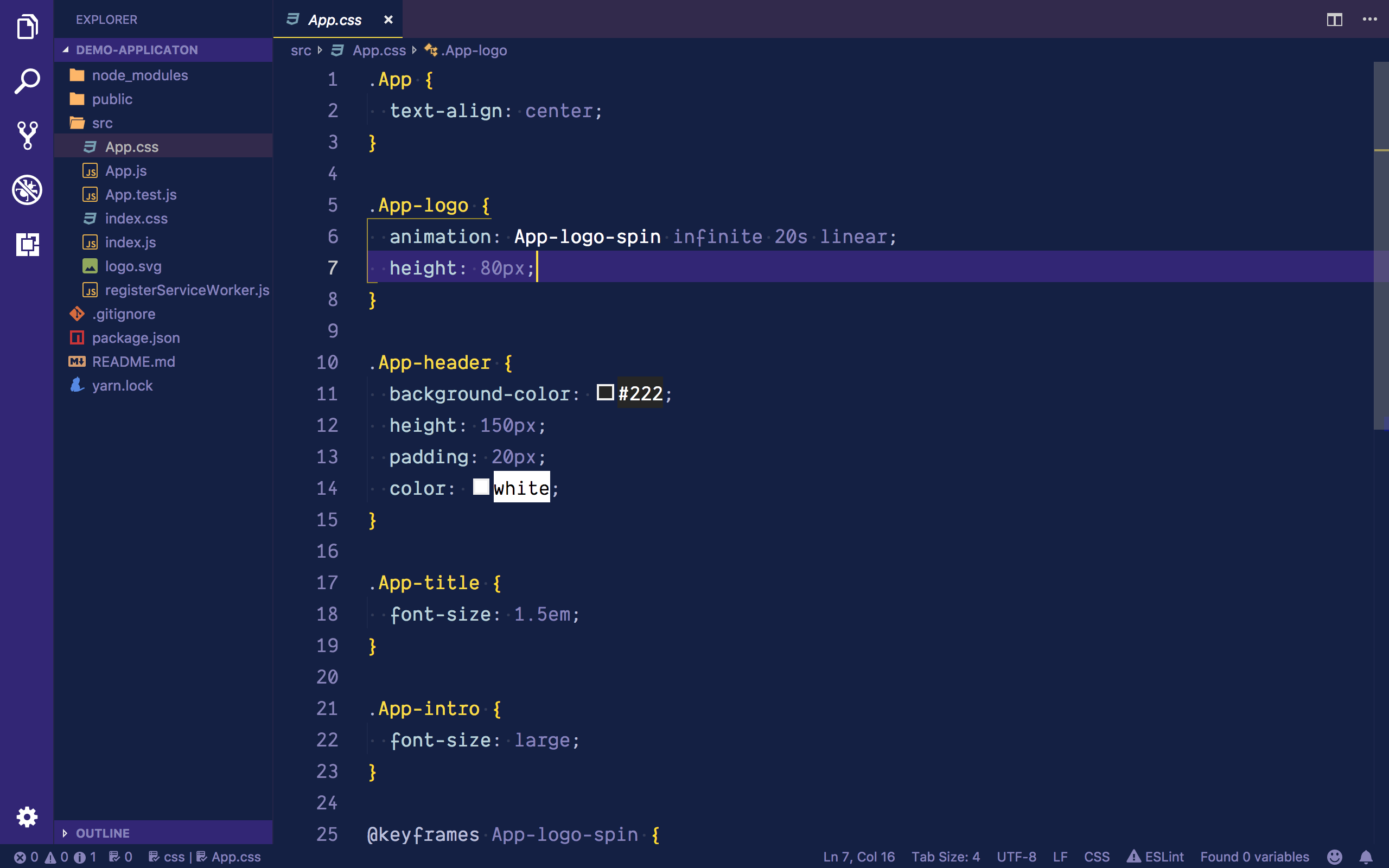Click the feedback smiley icon
Screen dimensions: 1389x868
click(1335, 857)
